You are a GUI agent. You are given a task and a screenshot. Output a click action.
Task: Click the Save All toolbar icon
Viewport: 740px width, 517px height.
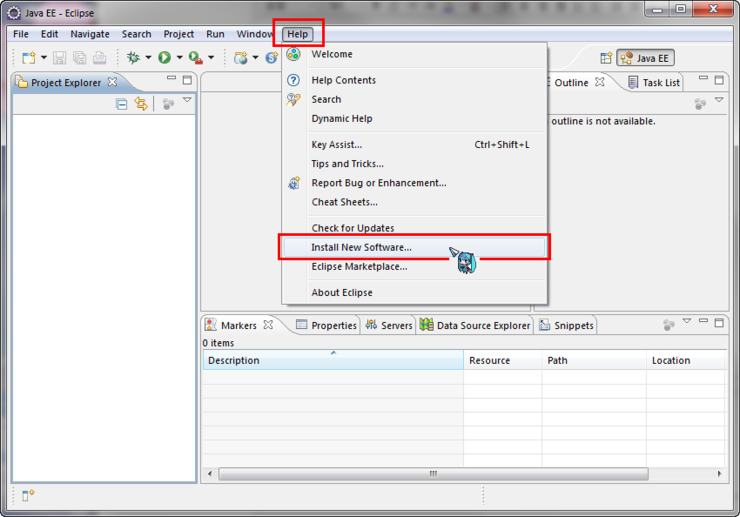pos(80,58)
